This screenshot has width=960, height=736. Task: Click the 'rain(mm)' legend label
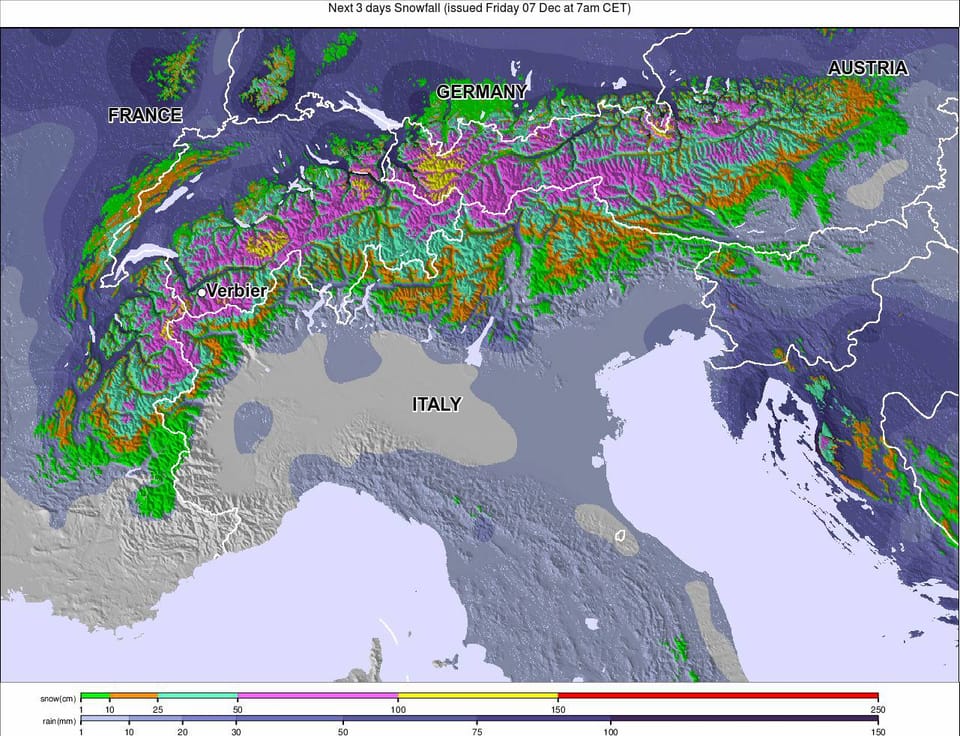click(x=59, y=721)
